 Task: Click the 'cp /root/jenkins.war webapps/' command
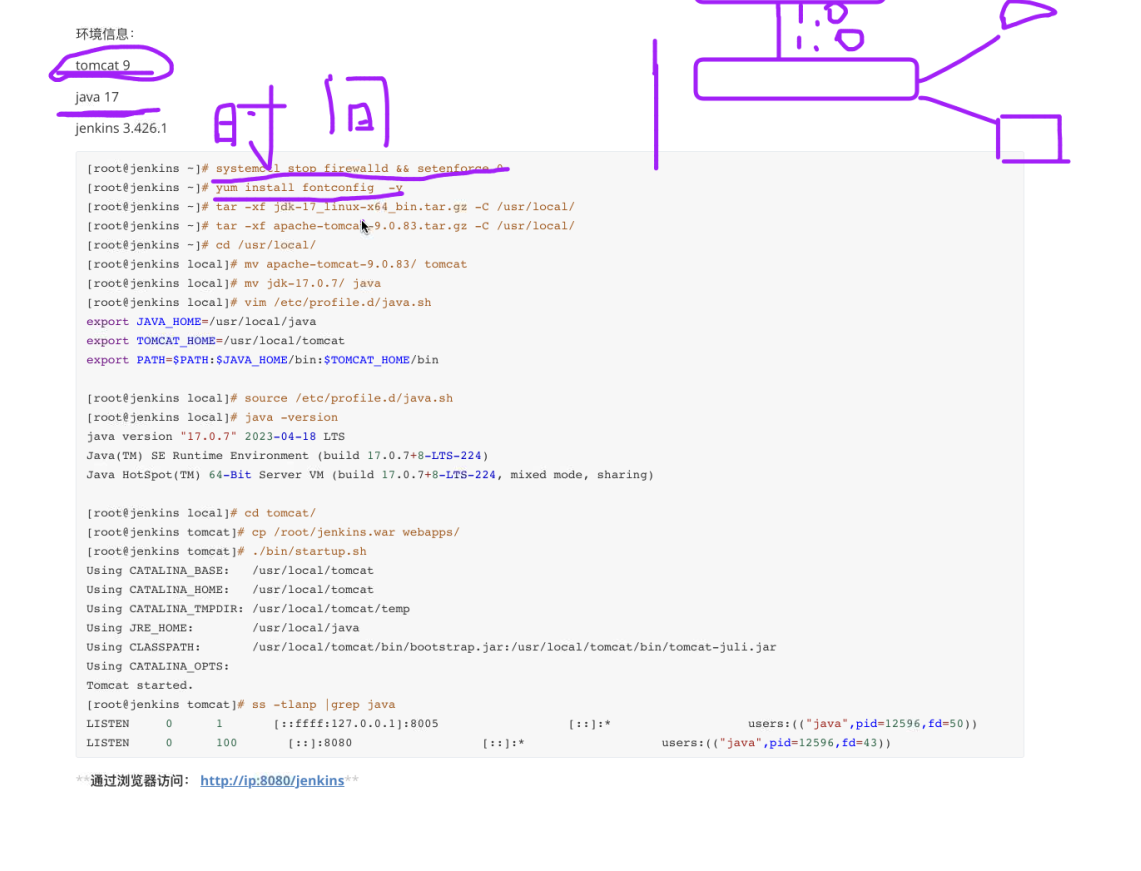pos(356,532)
